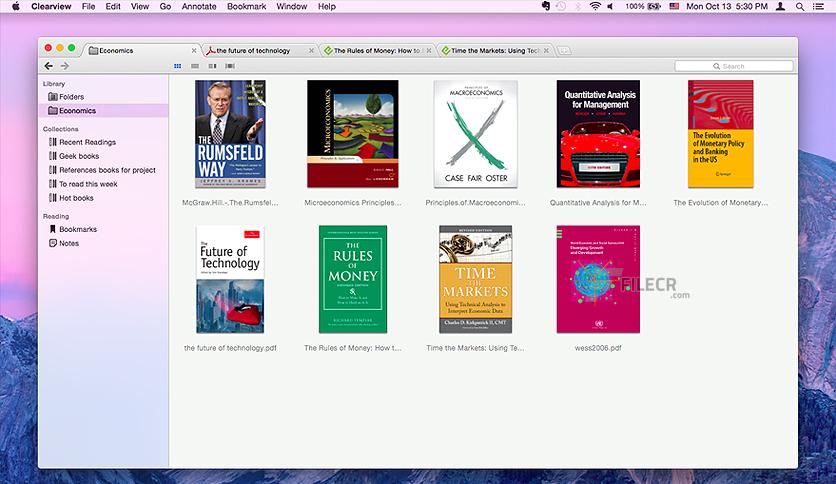This screenshot has height=484, width=836.
Task: Open the battery status menu
Action: click(644, 6)
